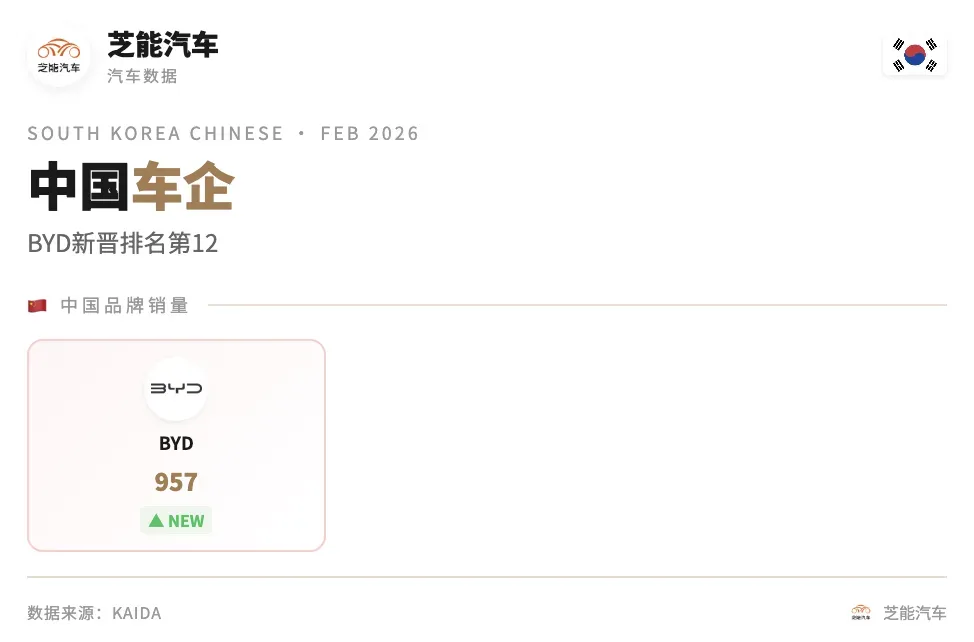Image resolution: width=974 pixels, height=642 pixels.
Task: Click the BYD brand name under the logo
Action: point(176,443)
